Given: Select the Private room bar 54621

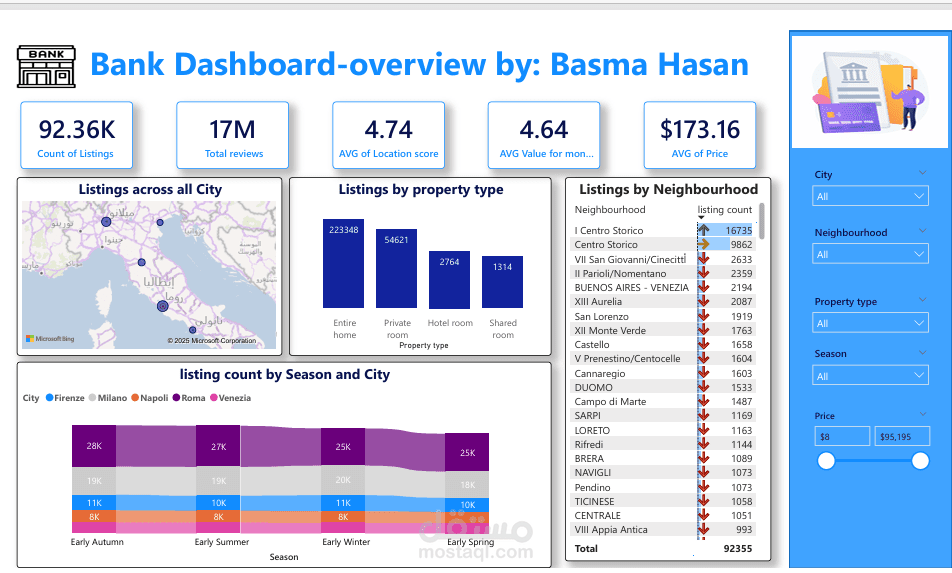Looking at the screenshot, I should pyautogui.click(x=396, y=268).
